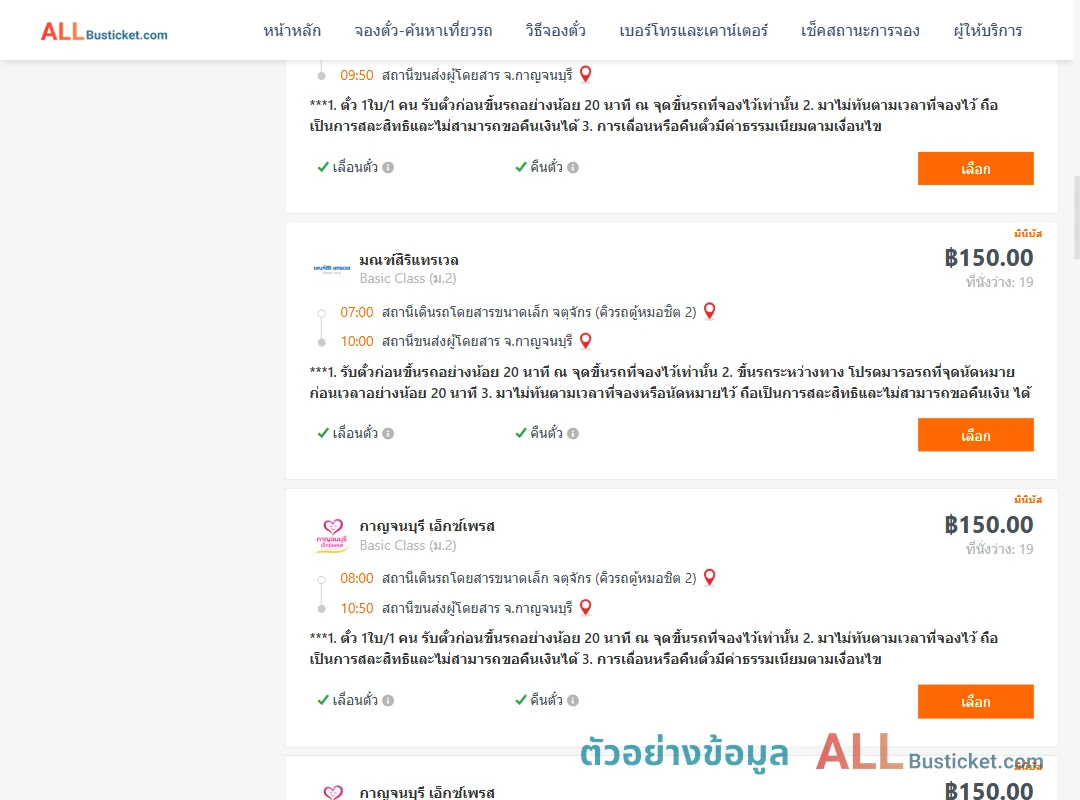Click map pin beside 10:00 Kanchanaburi arrival
The height and width of the screenshot is (800, 1080).
585,341
